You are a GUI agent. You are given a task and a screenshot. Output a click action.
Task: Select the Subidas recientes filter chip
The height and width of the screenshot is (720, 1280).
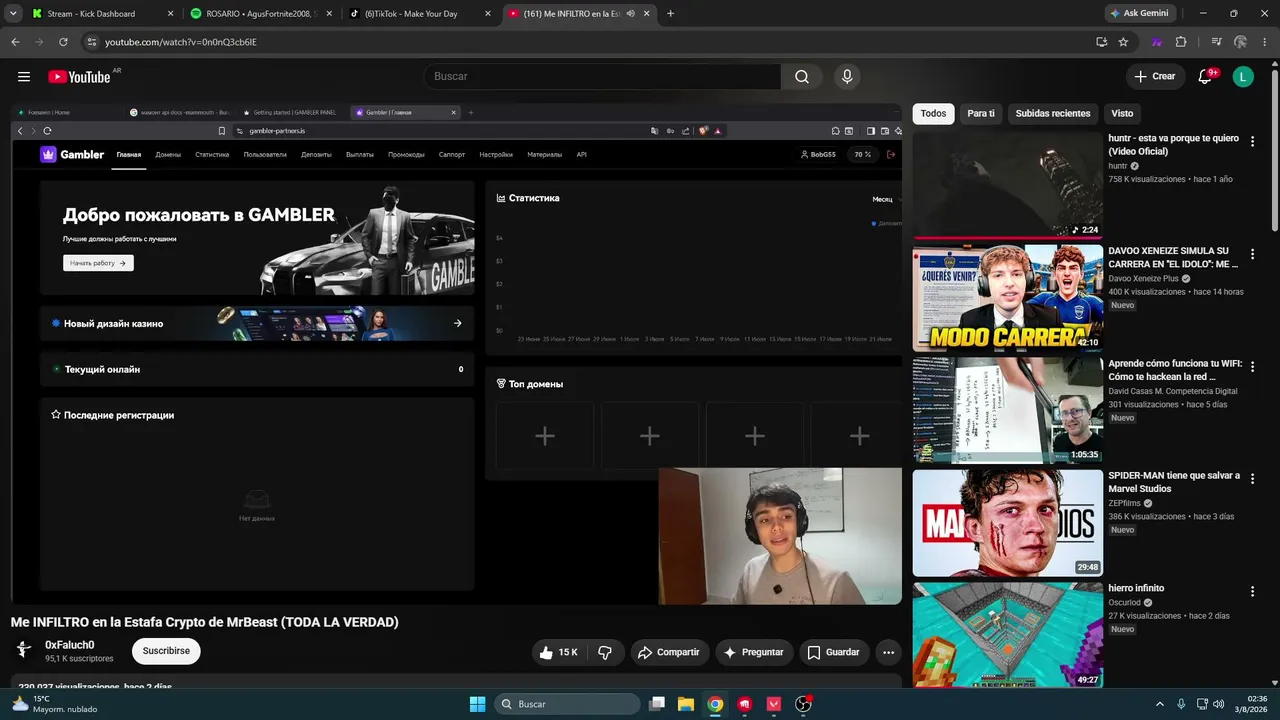pyautogui.click(x=1053, y=114)
